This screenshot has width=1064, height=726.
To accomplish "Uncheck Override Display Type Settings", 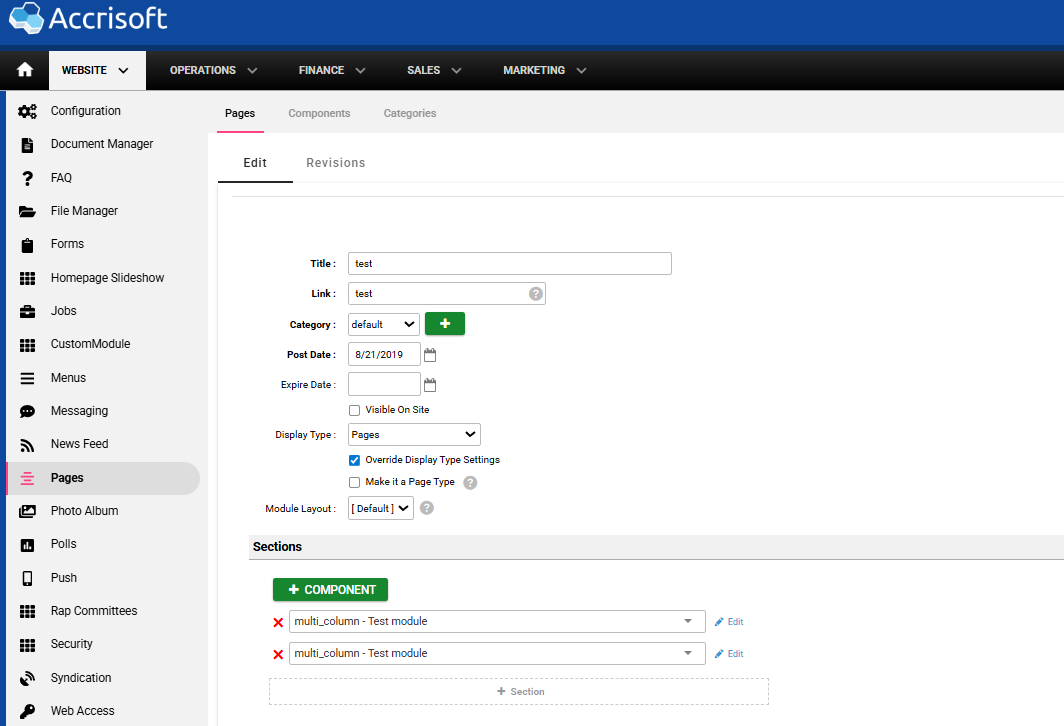I will (x=354, y=460).
